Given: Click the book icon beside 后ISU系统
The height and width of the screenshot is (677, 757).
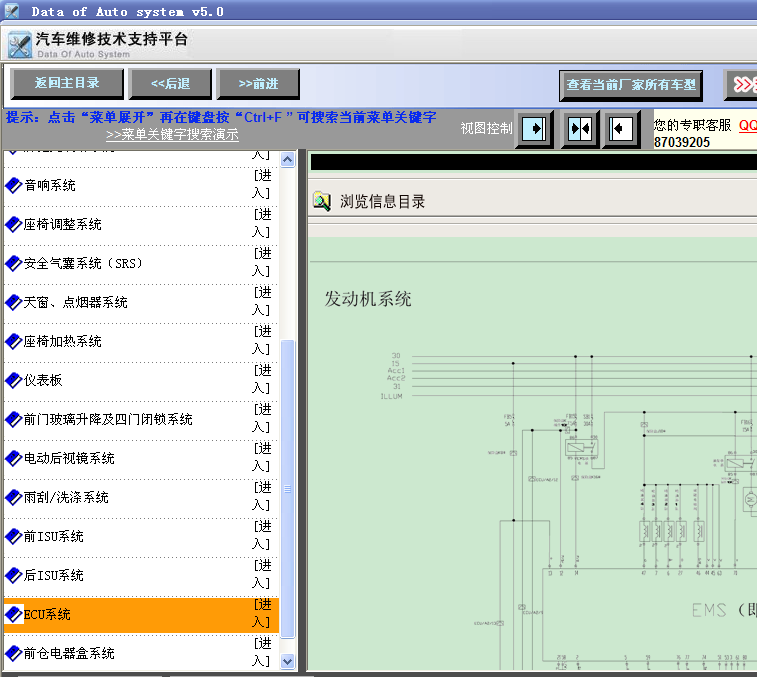Looking at the screenshot, I should click(x=14, y=576).
